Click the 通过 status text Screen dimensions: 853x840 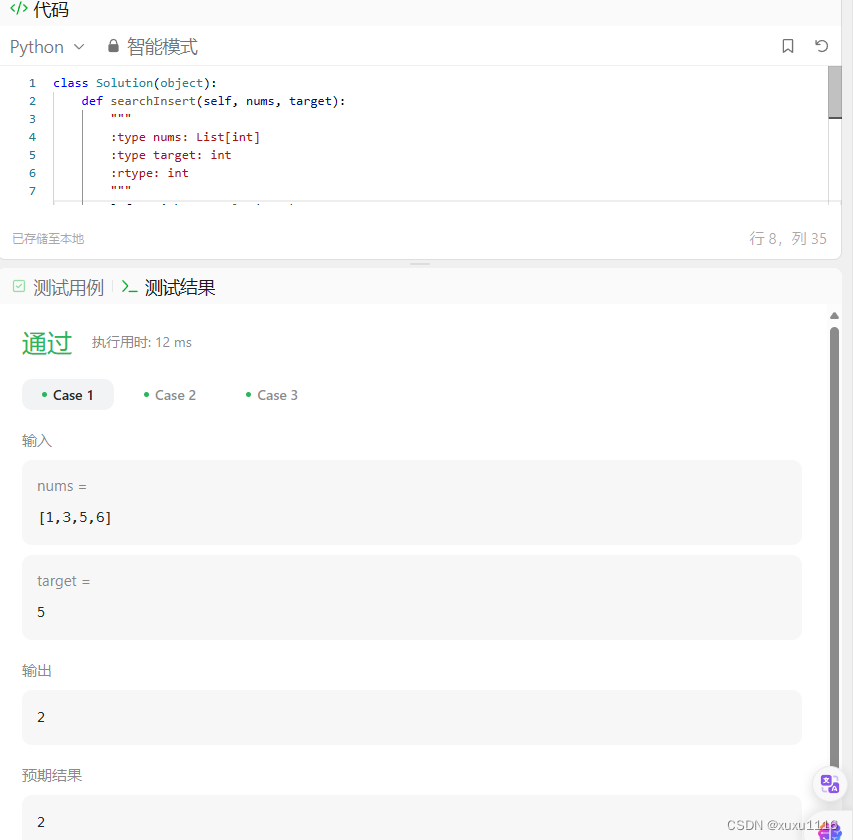pyautogui.click(x=47, y=343)
